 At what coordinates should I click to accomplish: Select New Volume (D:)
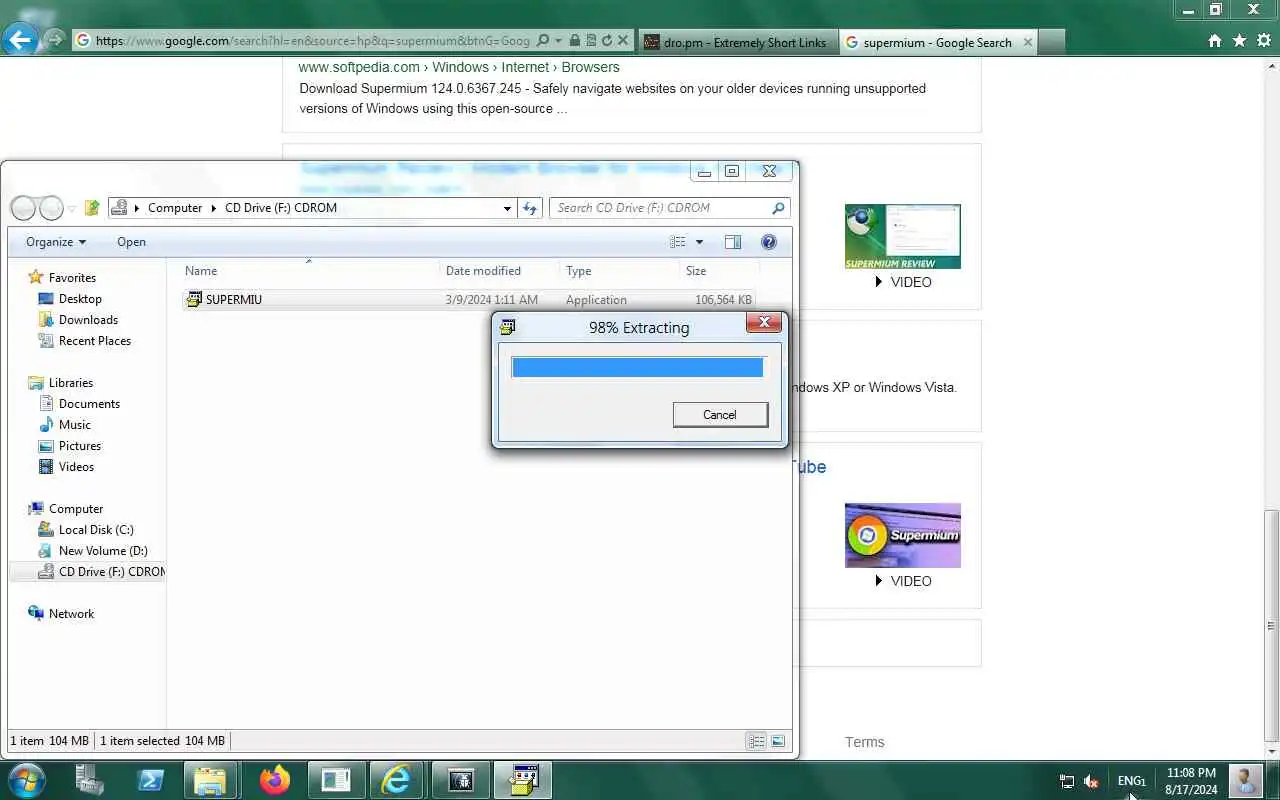coord(103,551)
